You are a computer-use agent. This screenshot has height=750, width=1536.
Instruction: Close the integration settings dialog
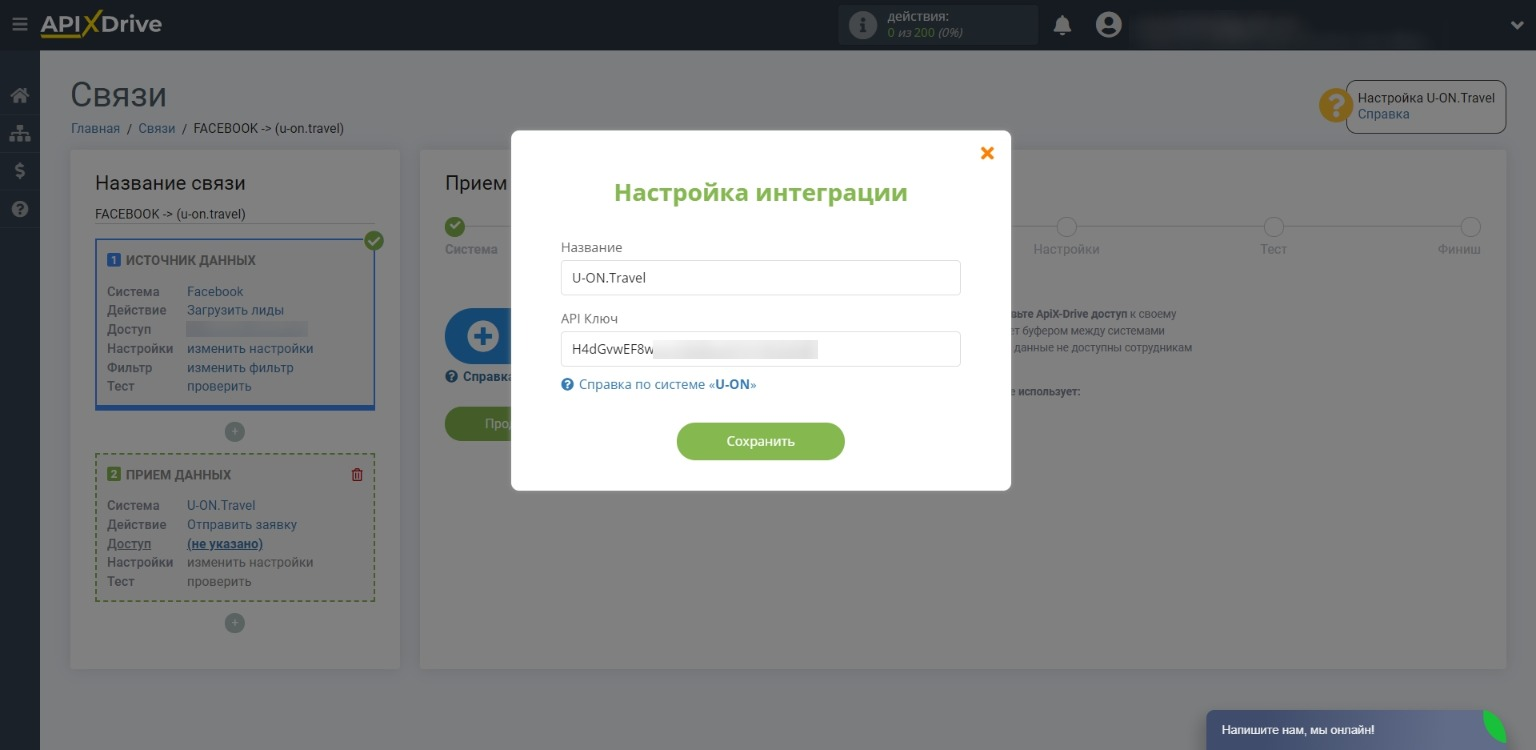click(987, 153)
